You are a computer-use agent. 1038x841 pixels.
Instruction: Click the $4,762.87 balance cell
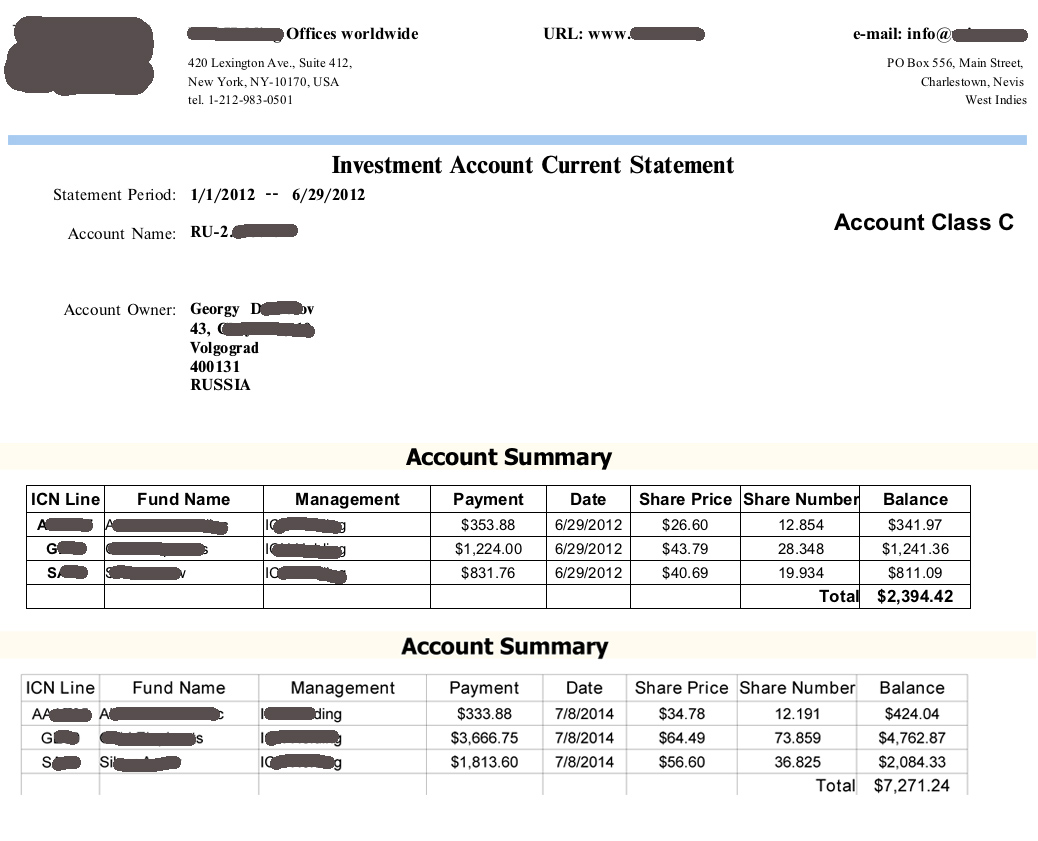(911, 738)
